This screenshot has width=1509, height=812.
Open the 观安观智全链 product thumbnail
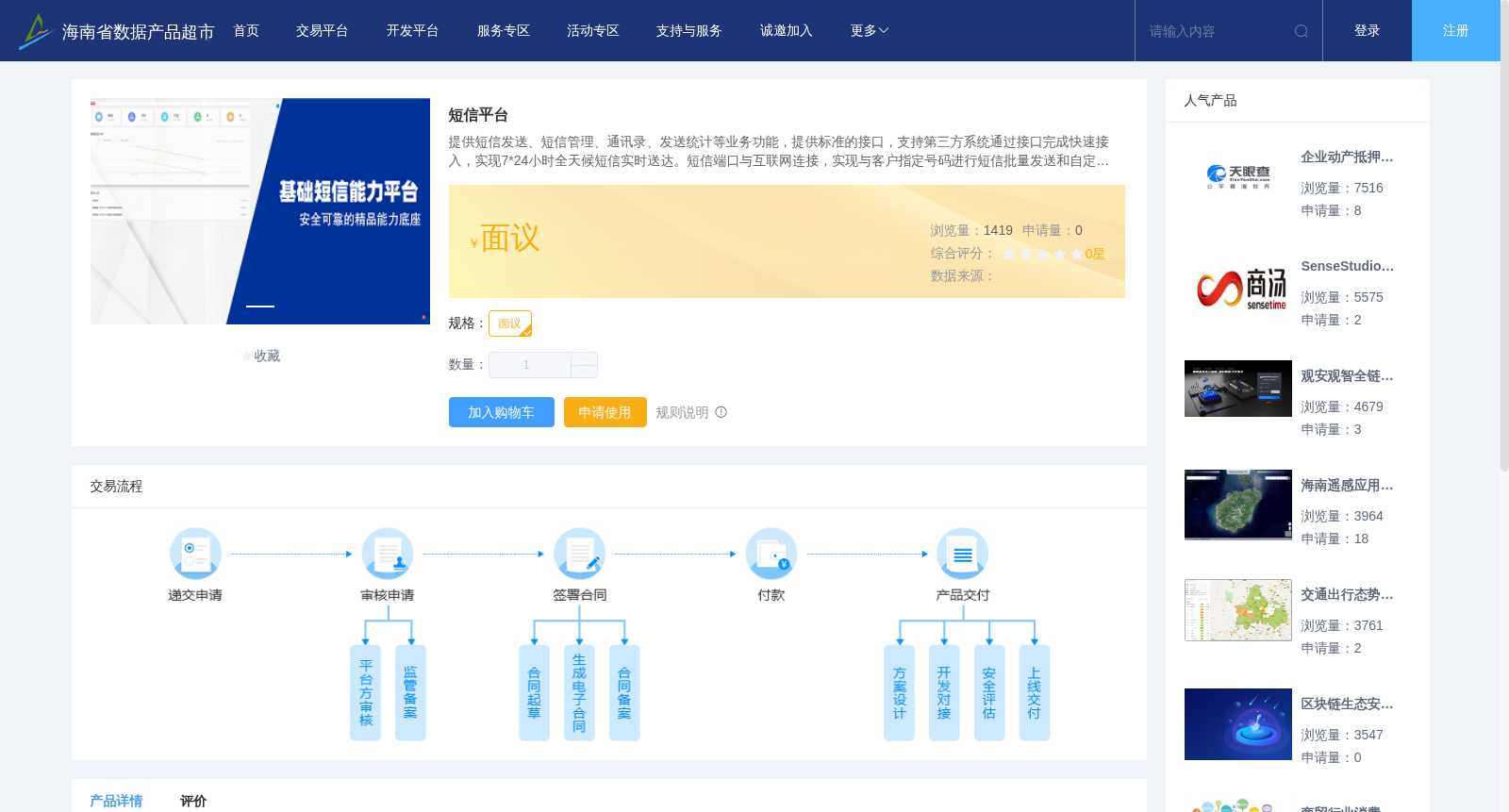(x=1238, y=389)
